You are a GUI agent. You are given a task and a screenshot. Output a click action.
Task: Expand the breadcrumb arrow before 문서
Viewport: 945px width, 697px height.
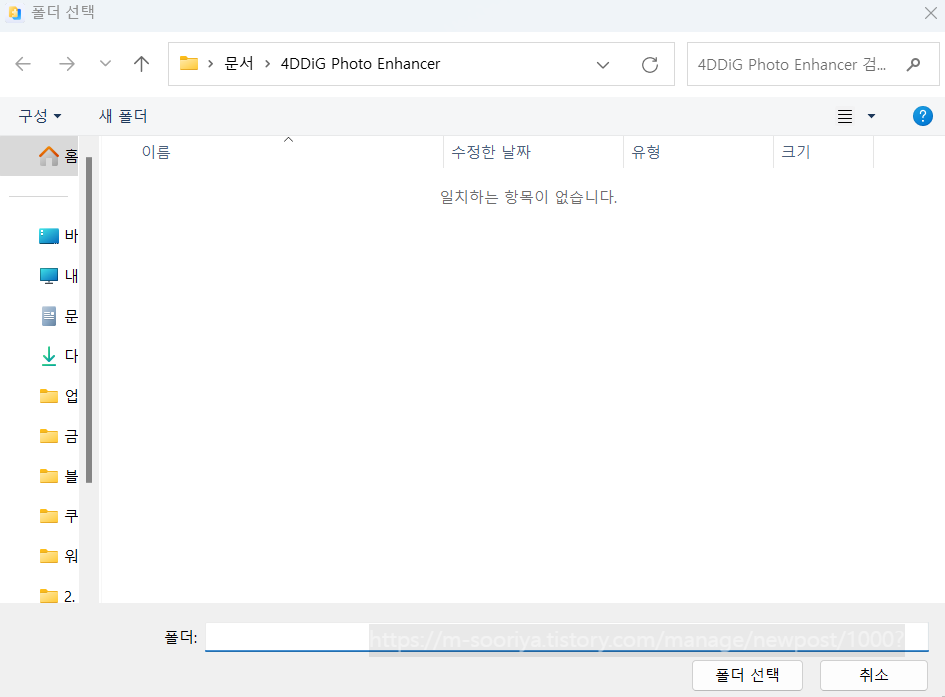[210, 64]
